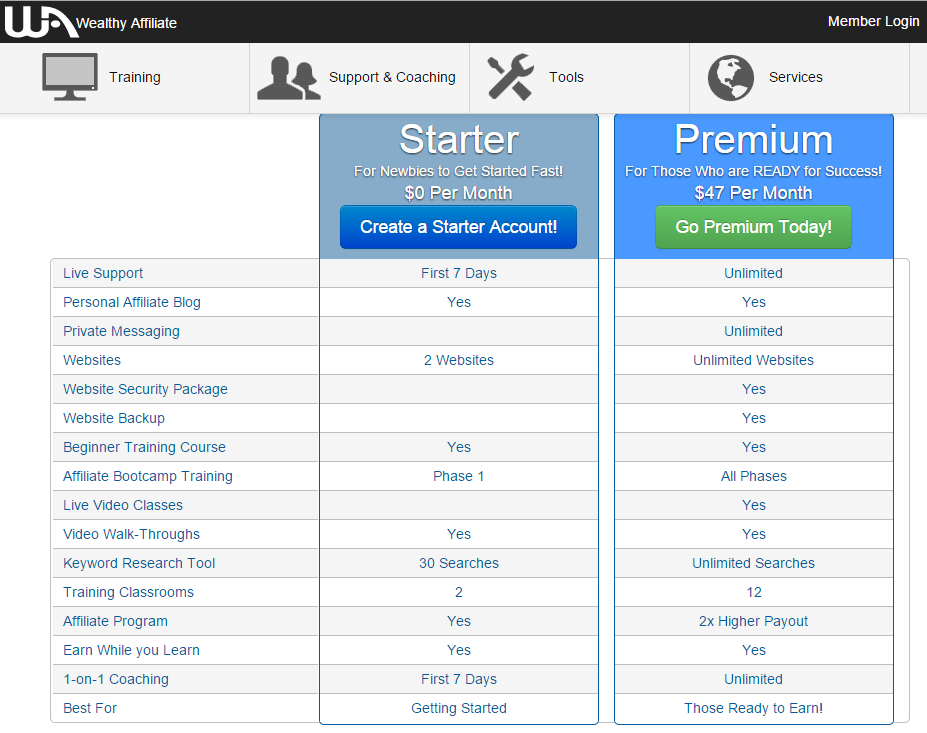Click the Those Ready to Earn cell
Viewport: 927px width, 733px height.
coord(753,708)
